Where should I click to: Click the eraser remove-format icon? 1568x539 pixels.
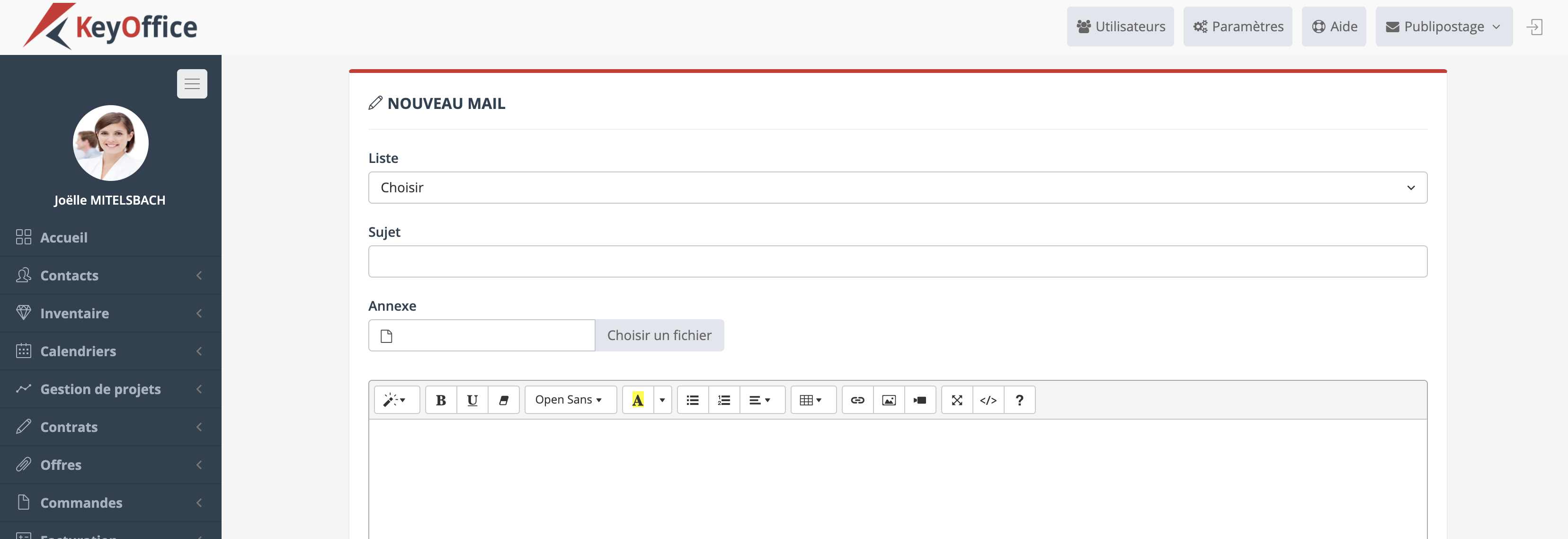click(x=503, y=400)
